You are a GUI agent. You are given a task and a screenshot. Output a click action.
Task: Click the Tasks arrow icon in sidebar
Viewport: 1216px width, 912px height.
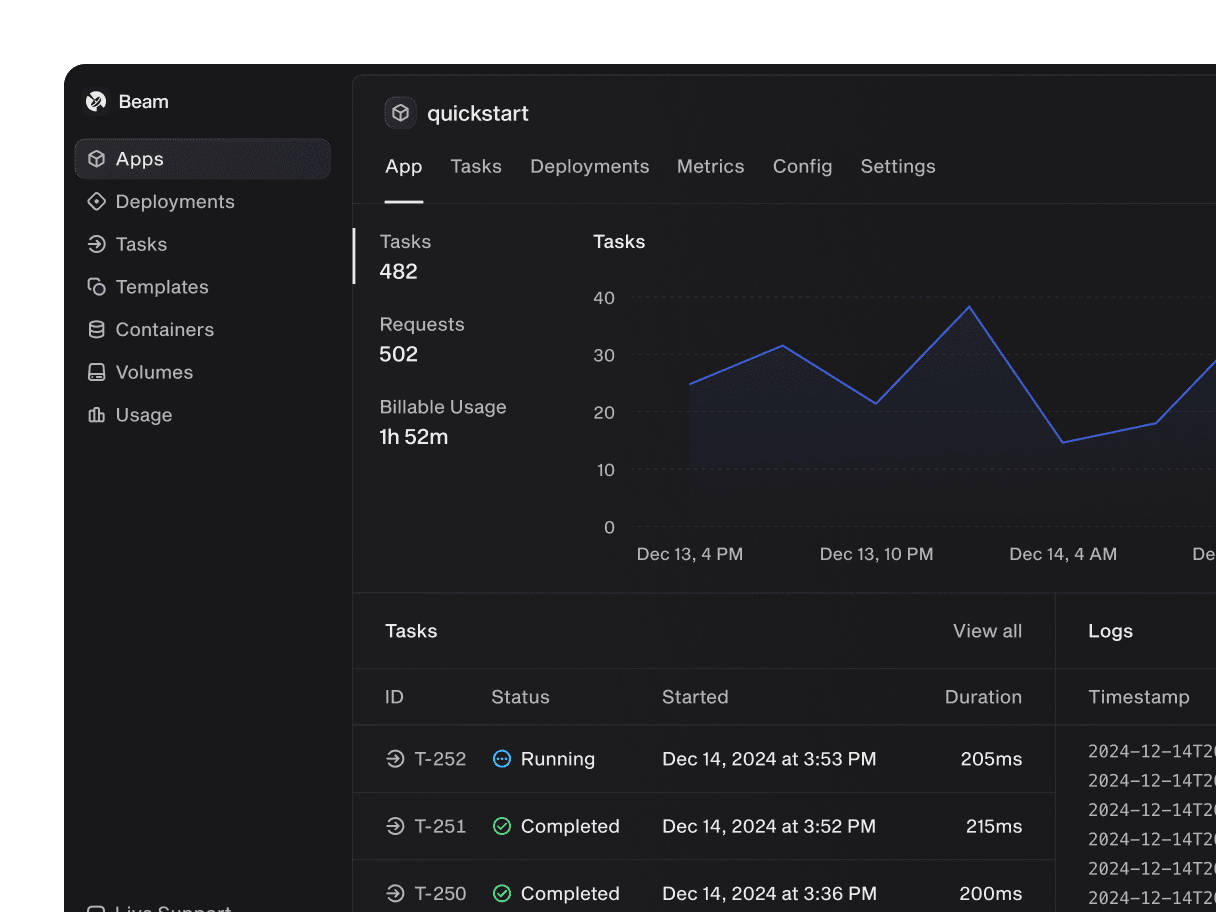96,244
